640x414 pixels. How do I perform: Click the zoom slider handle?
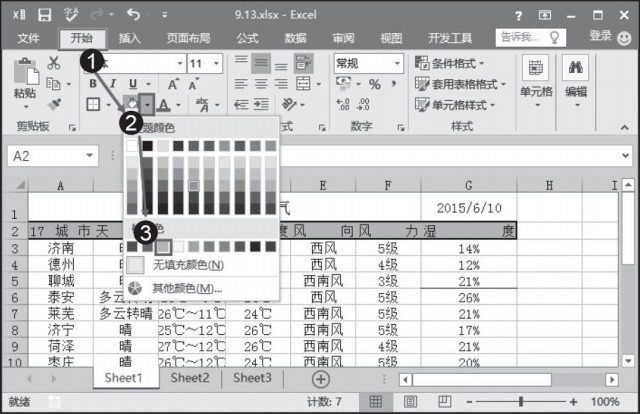[521, 402]
